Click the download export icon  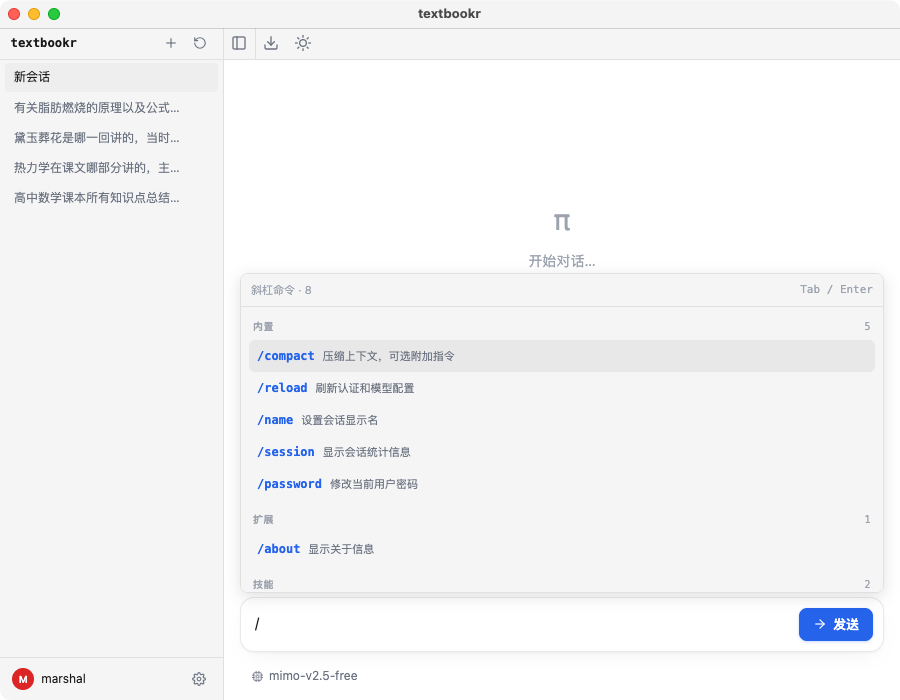271,43
